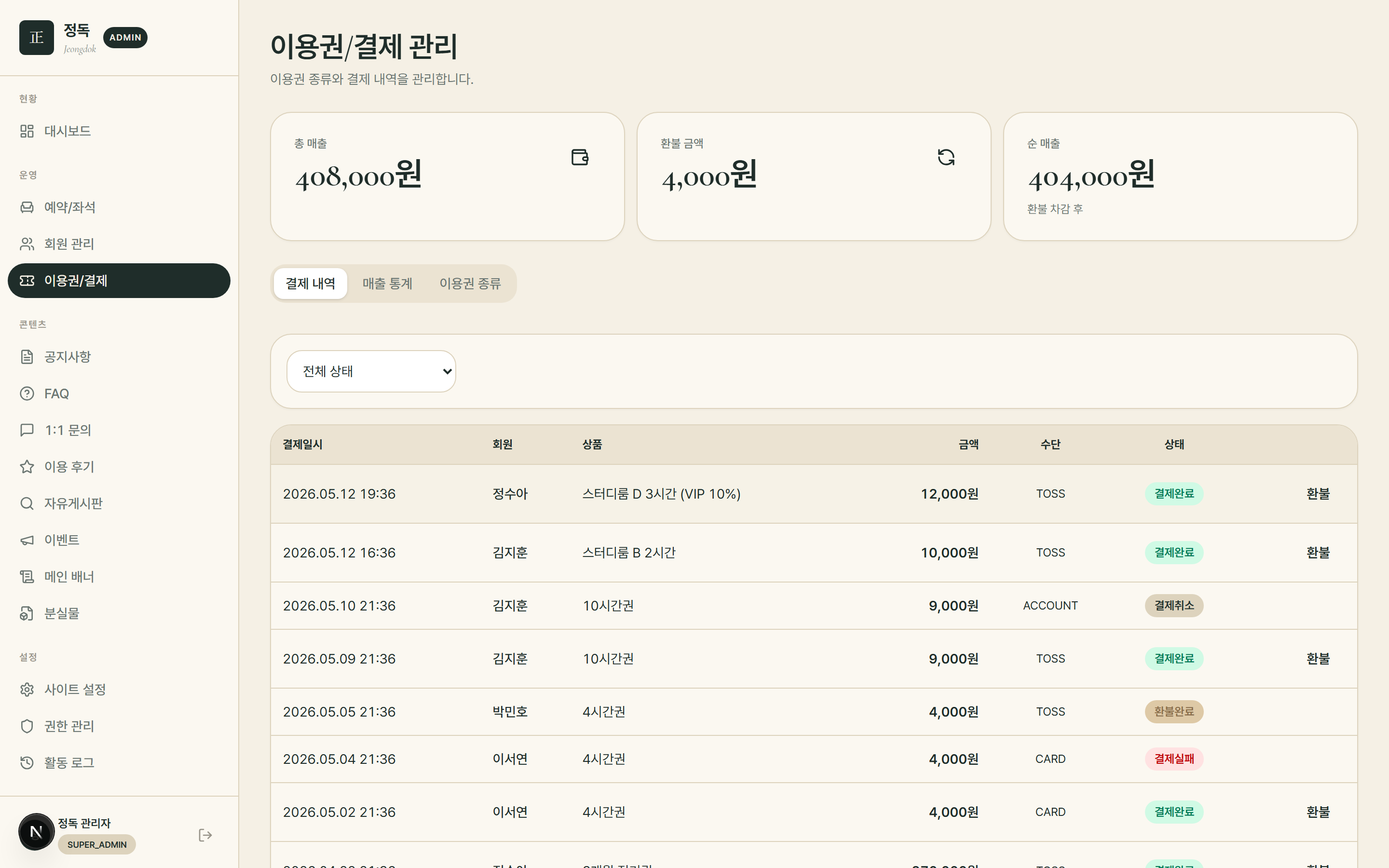
Task: Open 권한 관리 menu item
Action: coord(119,726)
